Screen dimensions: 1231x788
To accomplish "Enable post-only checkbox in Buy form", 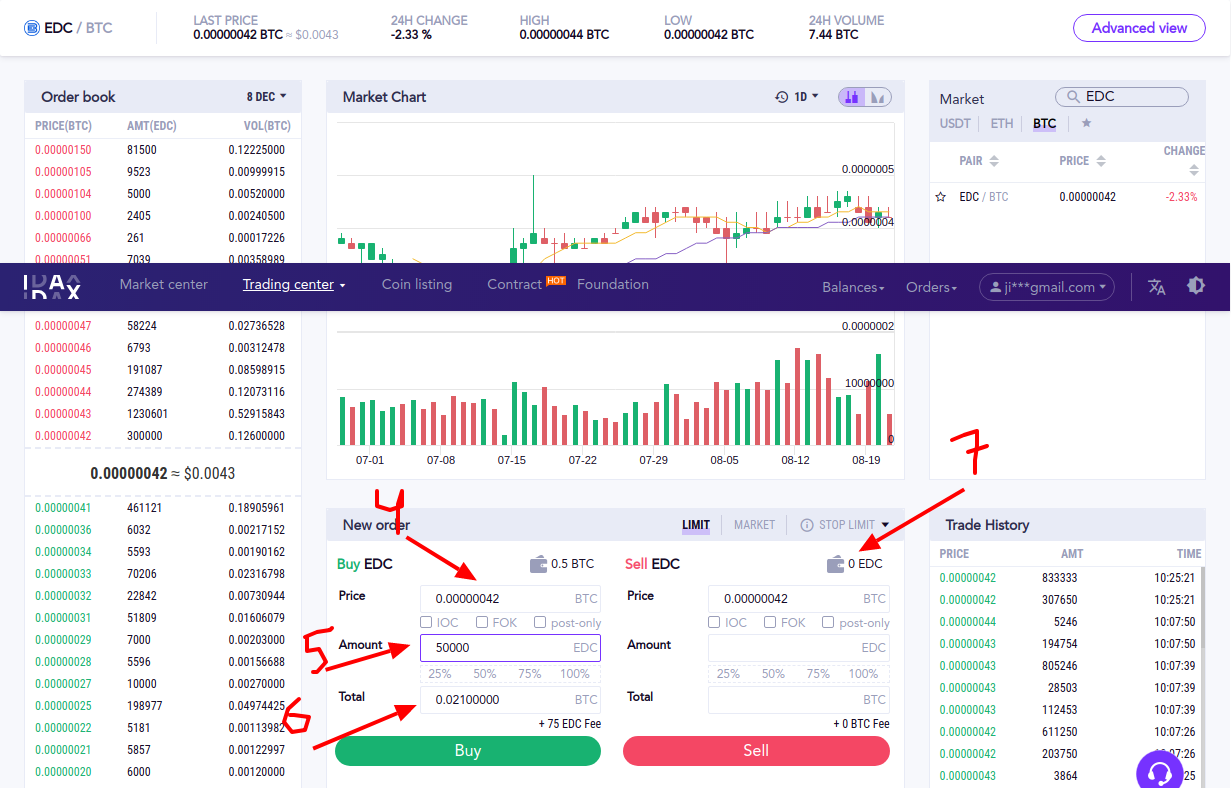I will pyautogui.click(x=540, y=622).
